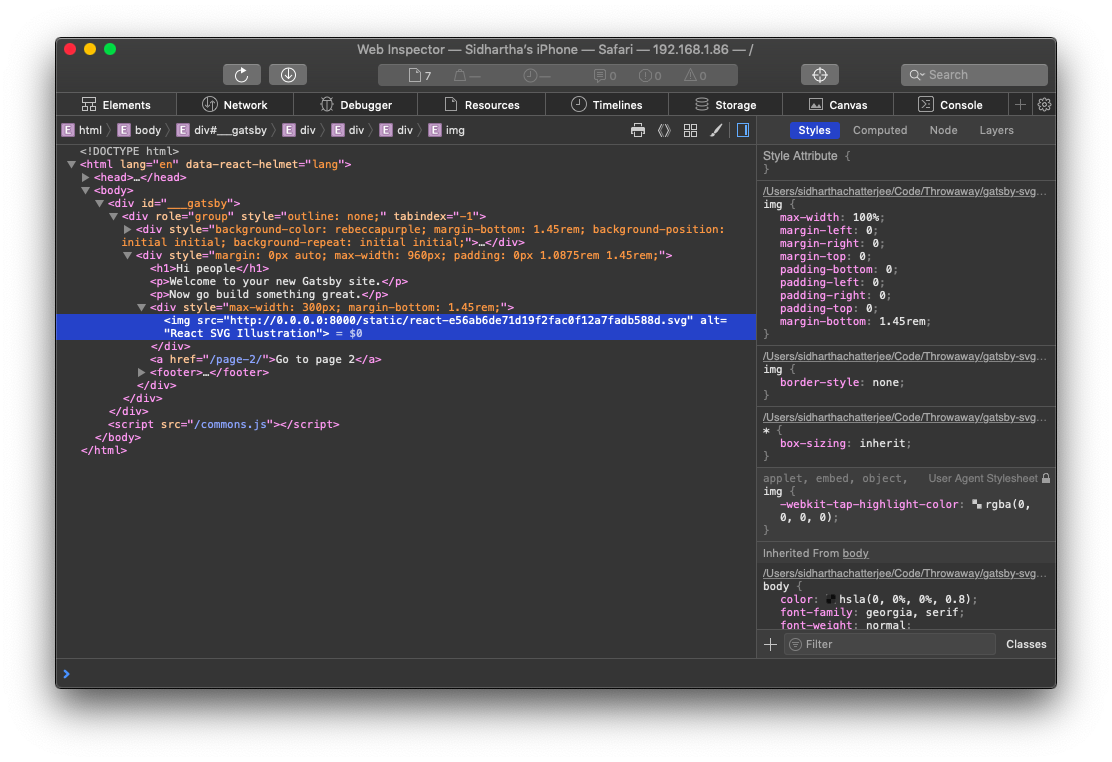The height and width of the screenshot is (762, 1112).
Task: Toggle the paint flashing brush icon
Action: (716, 130)
